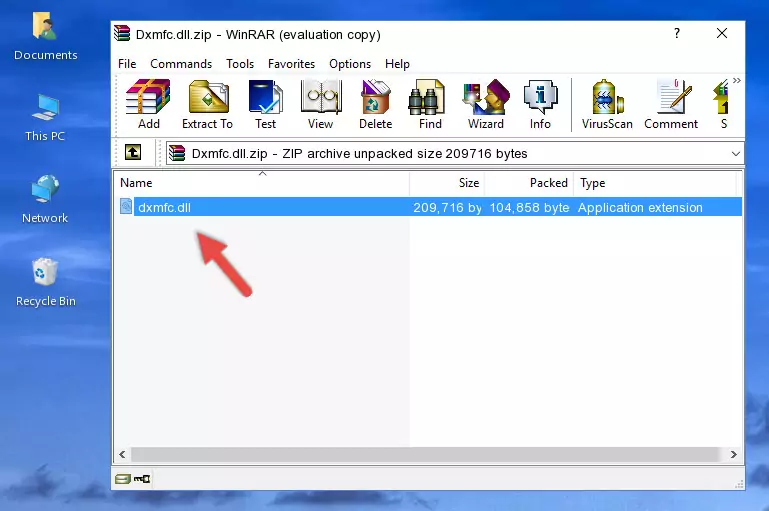Open the Comment tool
Viewport: 769px width, 511px height.
671,104
